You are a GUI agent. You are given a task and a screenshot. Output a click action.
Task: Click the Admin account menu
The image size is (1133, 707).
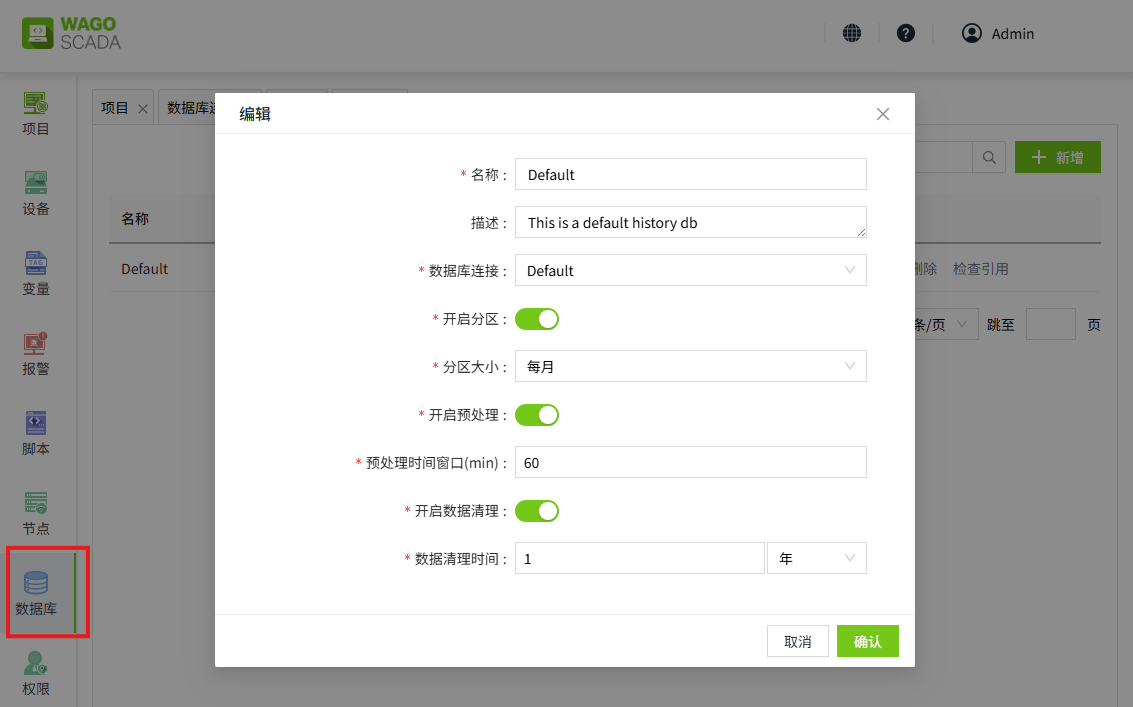[x=997, y=33]
